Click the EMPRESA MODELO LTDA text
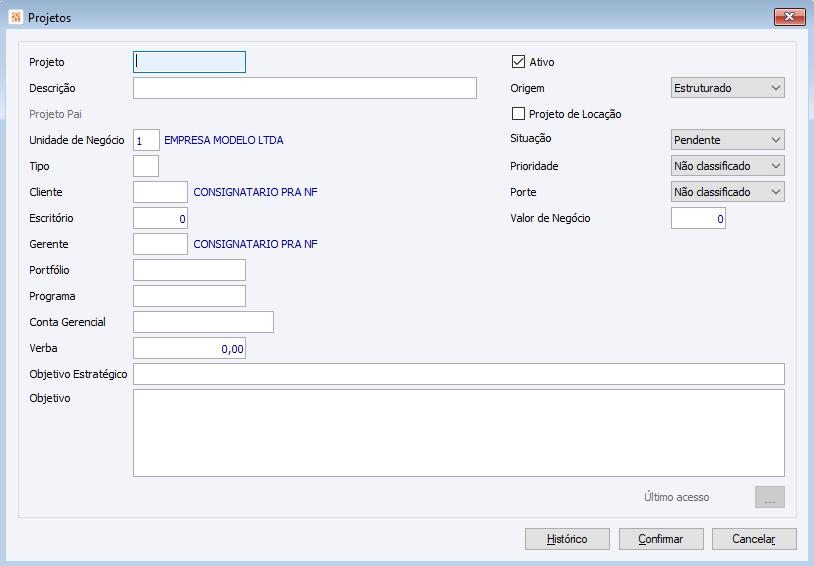The height and width of the screenshot is (566, 814). (224, 140)
